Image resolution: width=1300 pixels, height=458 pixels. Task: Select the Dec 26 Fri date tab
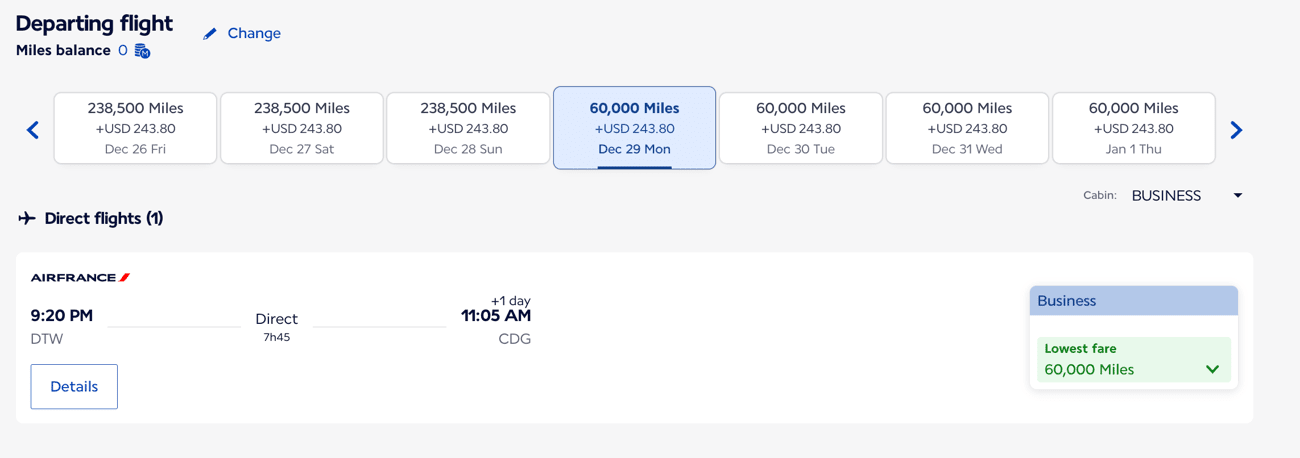click(135, 128)
